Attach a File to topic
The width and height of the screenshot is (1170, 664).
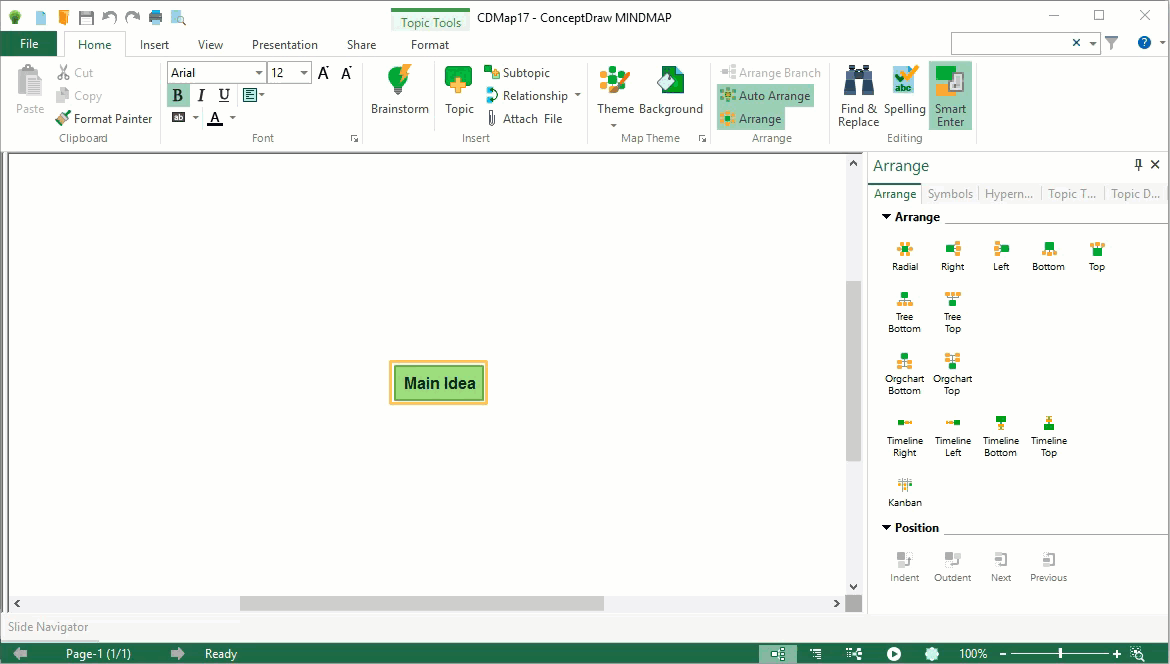coord(525,119)
